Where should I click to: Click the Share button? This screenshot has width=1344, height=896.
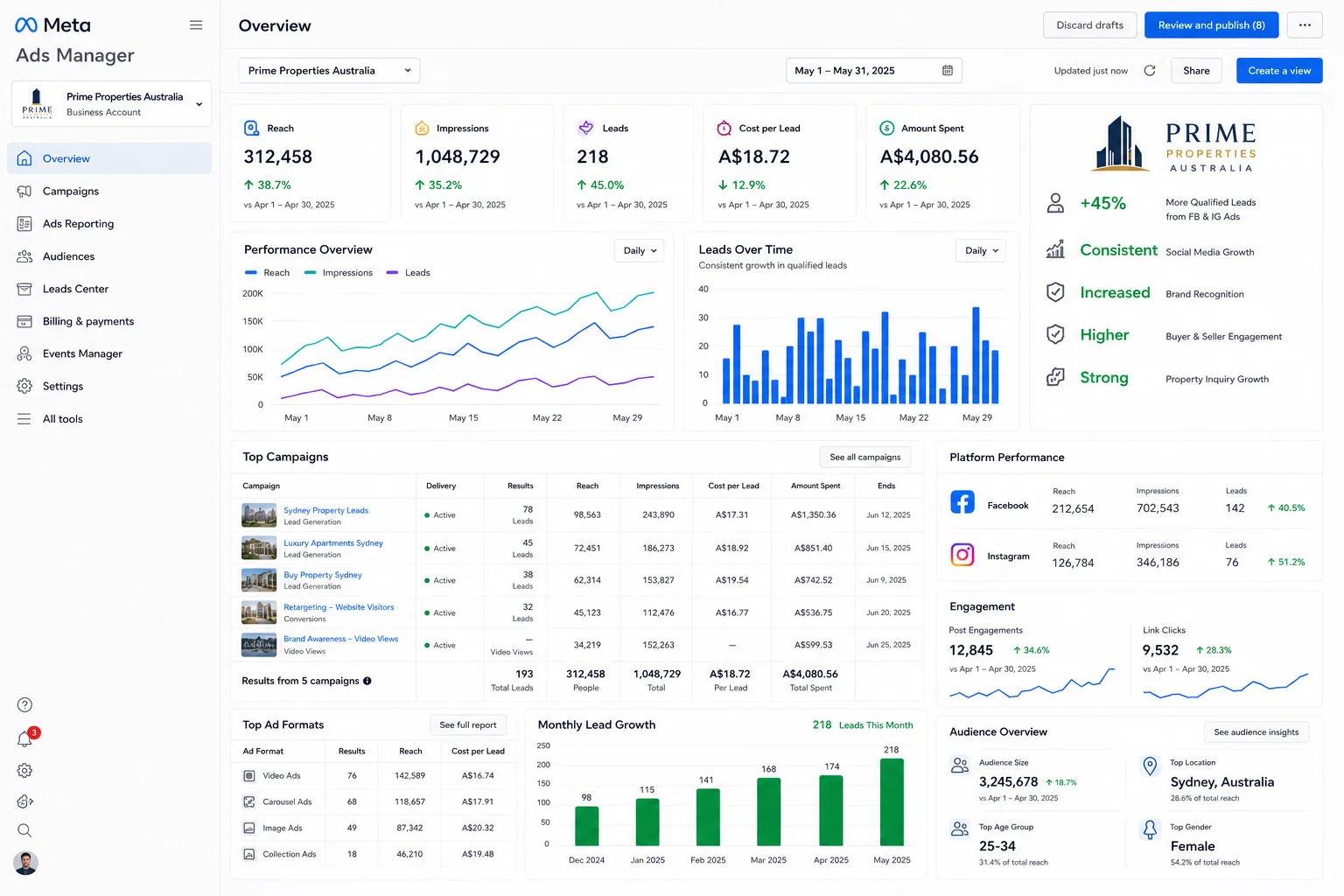click(x=1196, y=71)
